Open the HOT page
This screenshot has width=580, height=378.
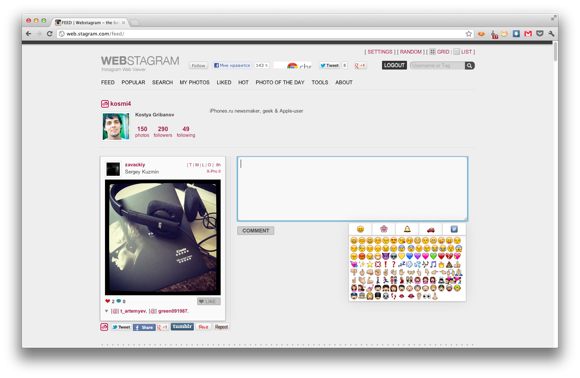[x=243, y=82]
